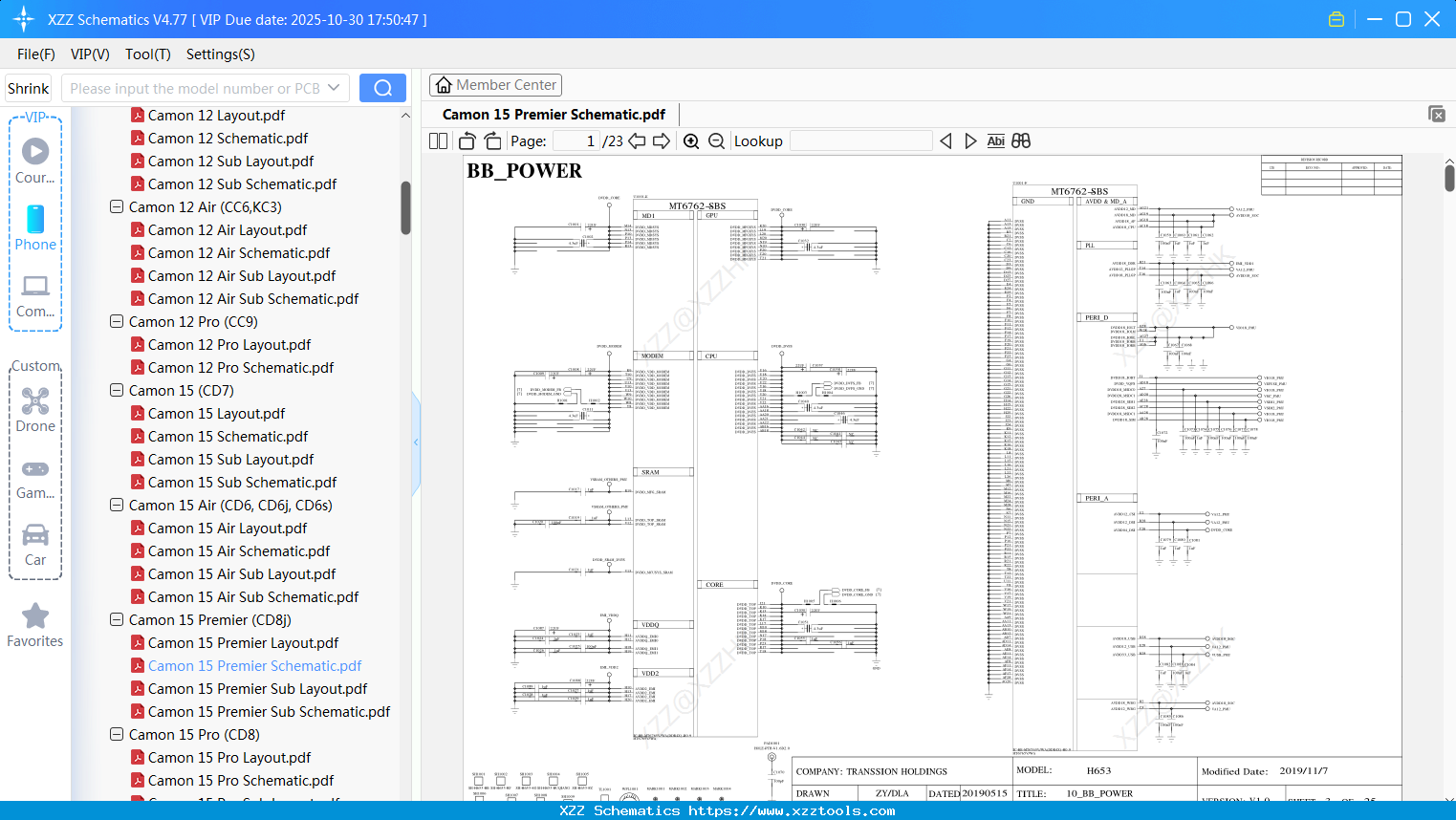Click the binoculars search icon
Viewport: 1456px width, 820px height.
1021,141
